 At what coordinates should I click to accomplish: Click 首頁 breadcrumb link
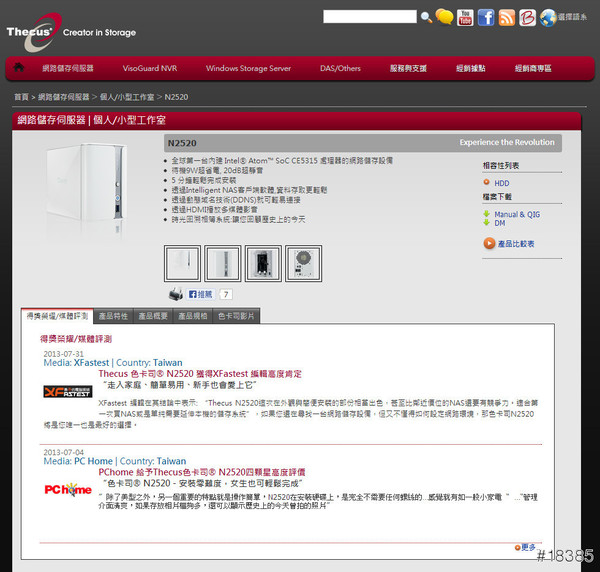[21, 97]
